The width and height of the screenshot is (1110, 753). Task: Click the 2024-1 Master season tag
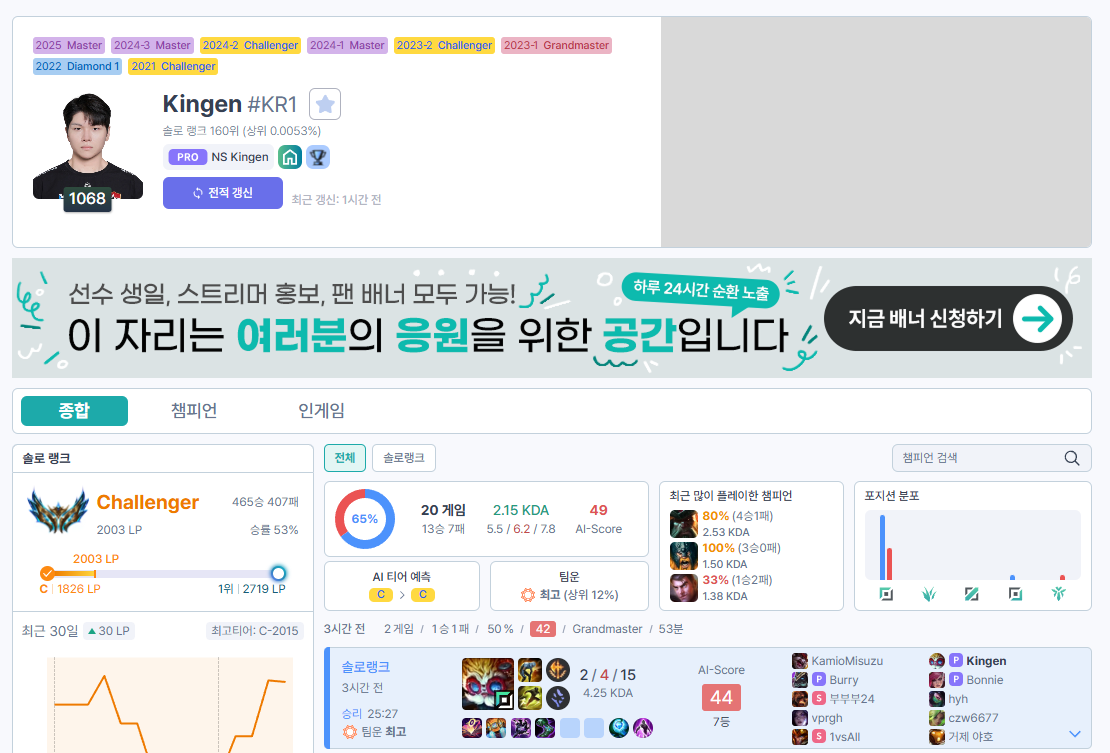point(347,45)
